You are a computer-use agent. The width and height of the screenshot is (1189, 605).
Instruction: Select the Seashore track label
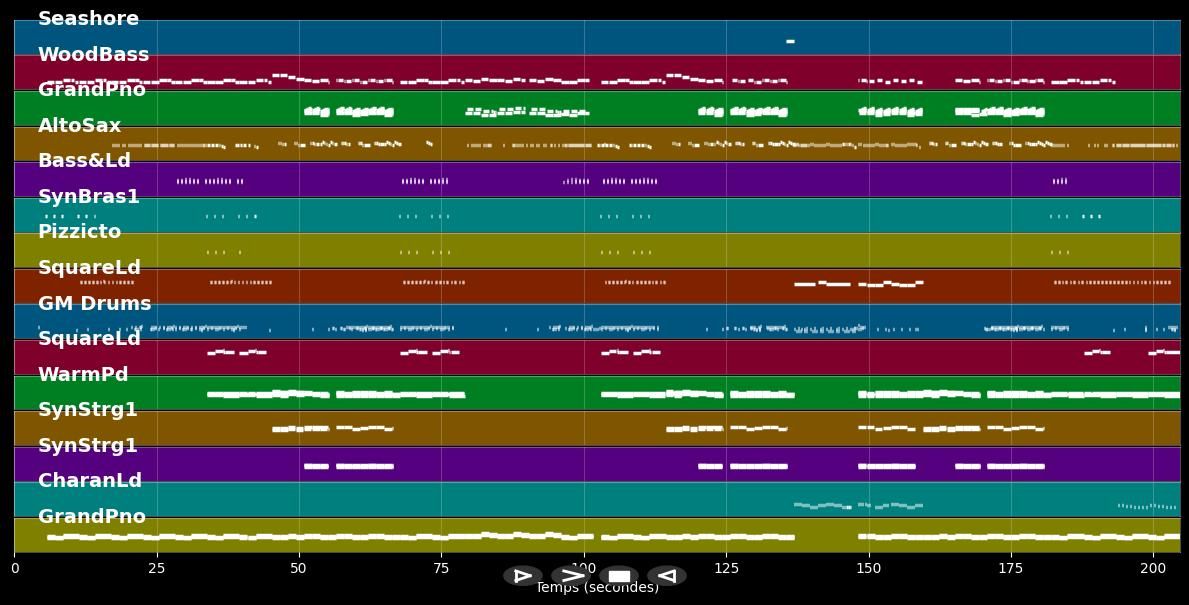(x=88, y=19)
